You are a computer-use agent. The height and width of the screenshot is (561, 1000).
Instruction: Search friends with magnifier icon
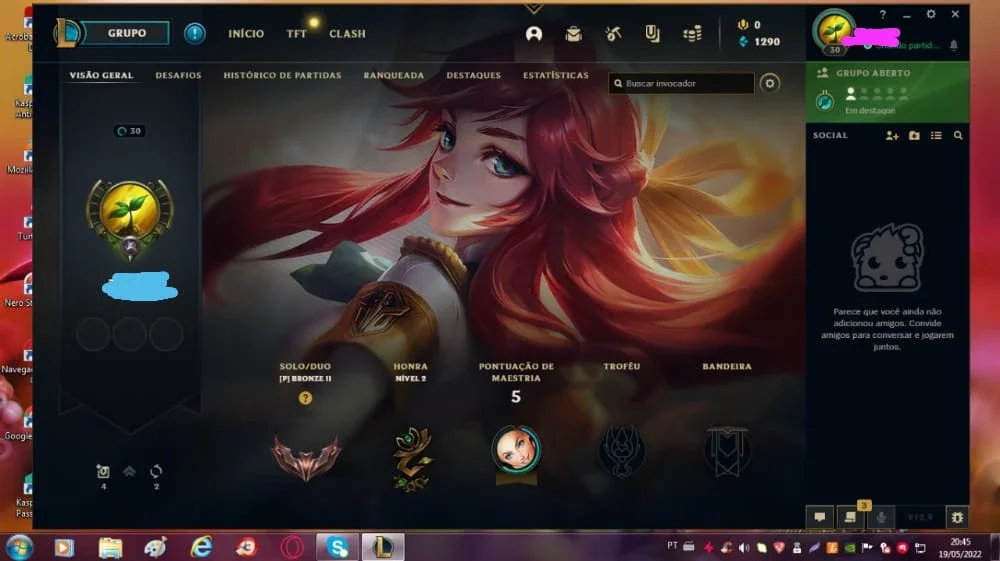click(958, 136)
